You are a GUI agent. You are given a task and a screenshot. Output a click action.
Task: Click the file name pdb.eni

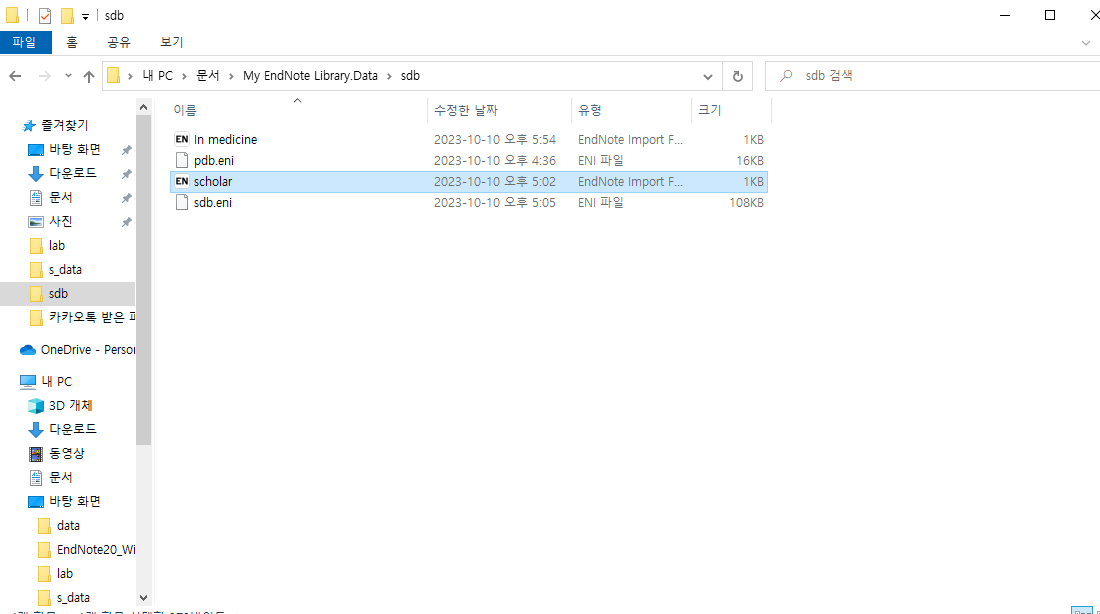pyautogui.click(x=214, y=161)
